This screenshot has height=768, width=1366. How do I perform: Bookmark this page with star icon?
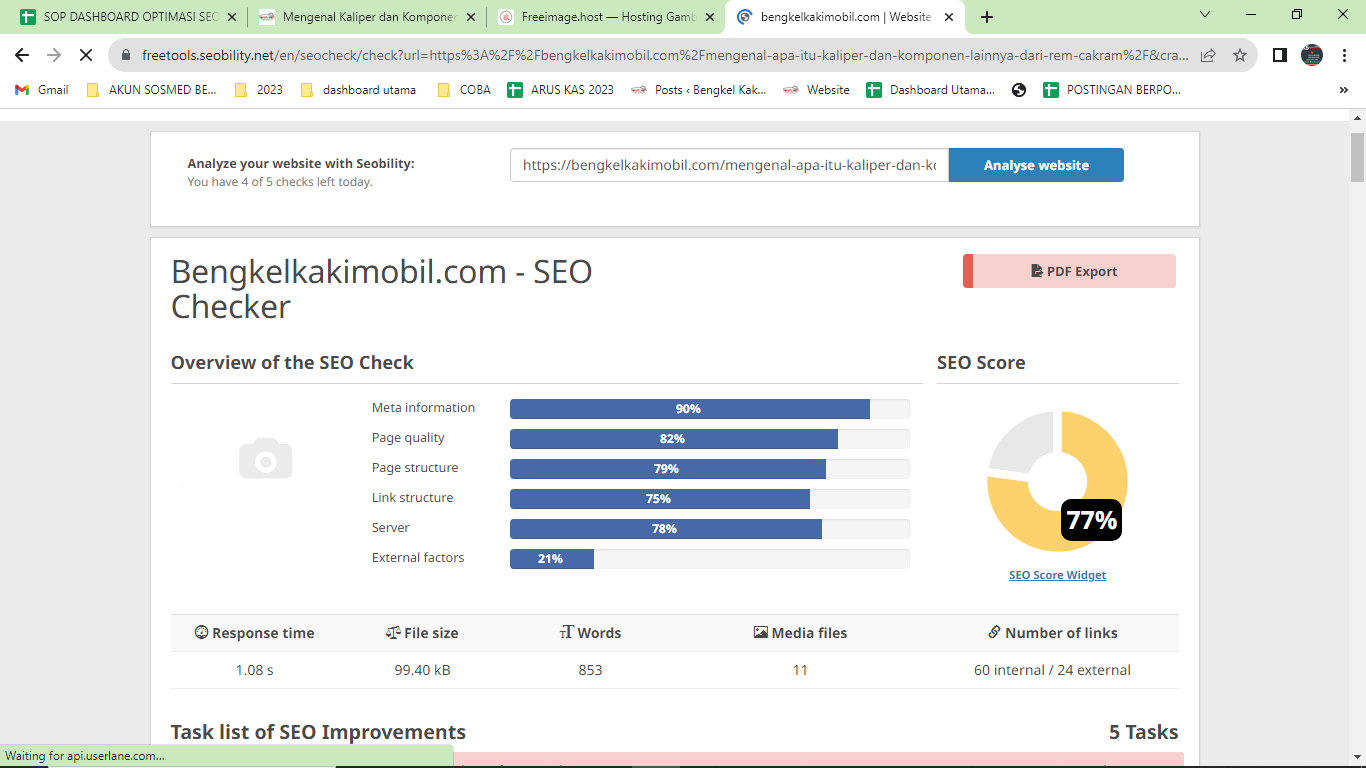(1240, 56)
